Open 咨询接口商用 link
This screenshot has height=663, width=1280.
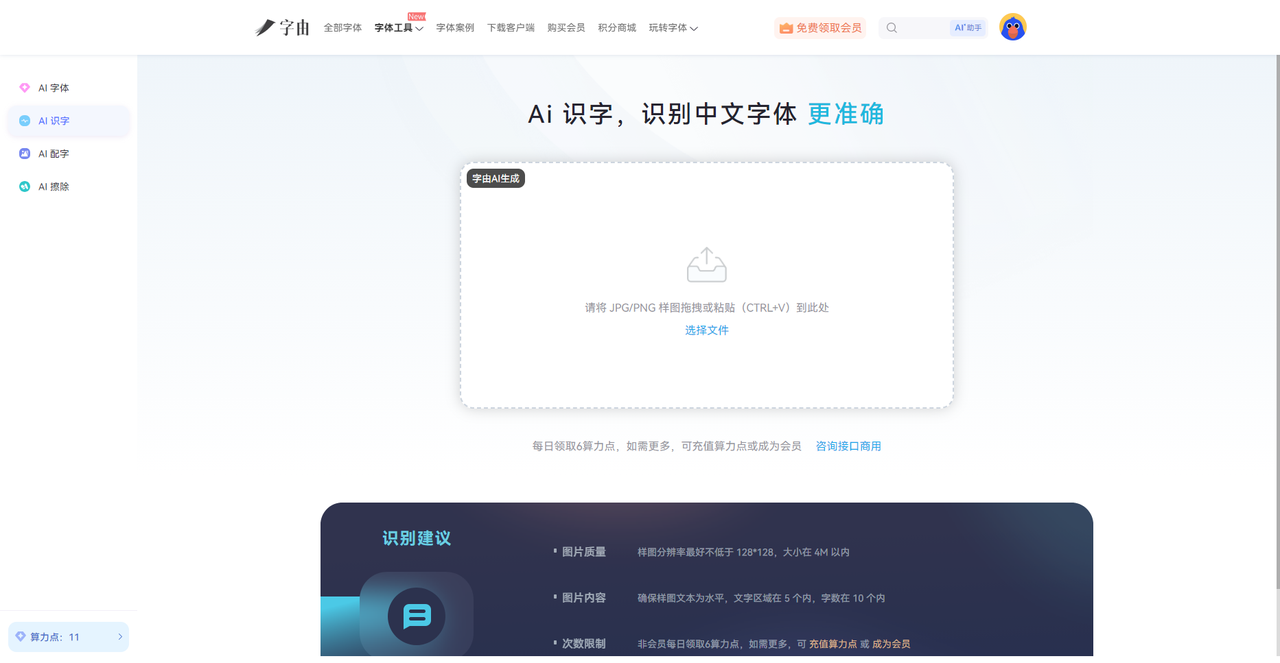tap(848, 446)
